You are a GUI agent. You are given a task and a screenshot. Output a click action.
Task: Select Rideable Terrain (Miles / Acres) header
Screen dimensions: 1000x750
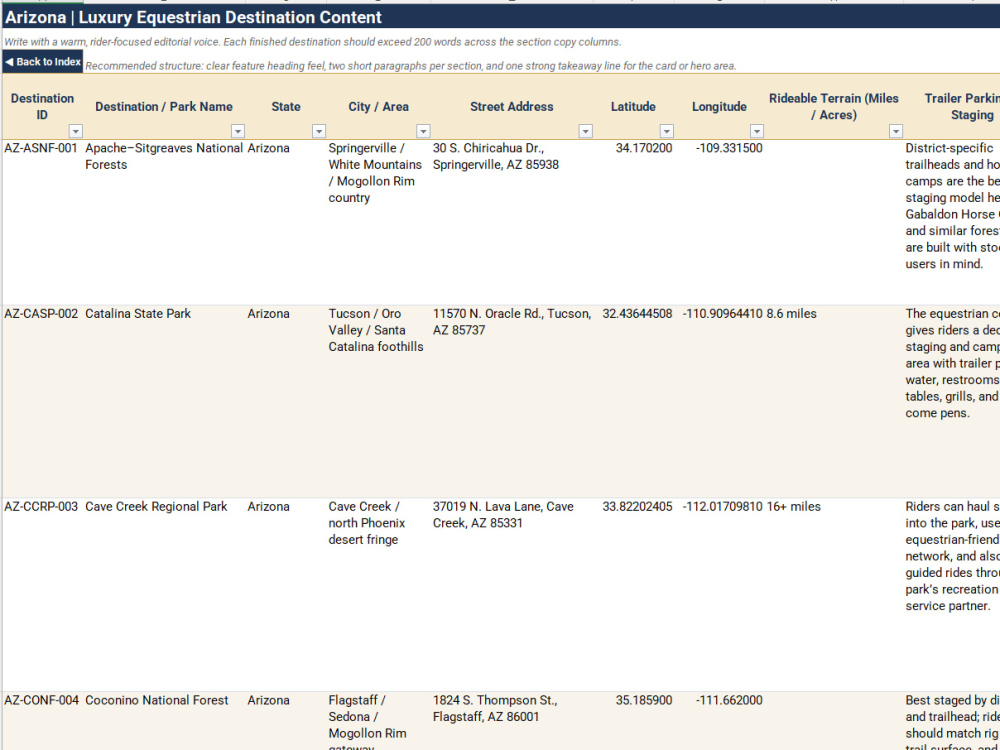pyautogui.click(x=834, y=107)
